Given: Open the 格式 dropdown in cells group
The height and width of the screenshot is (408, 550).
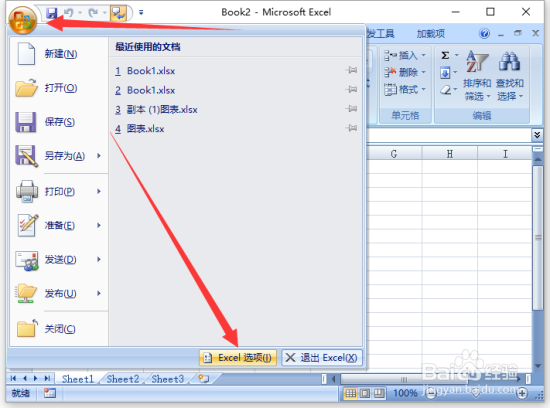Looking at the screenshot, I should [404, 89].
